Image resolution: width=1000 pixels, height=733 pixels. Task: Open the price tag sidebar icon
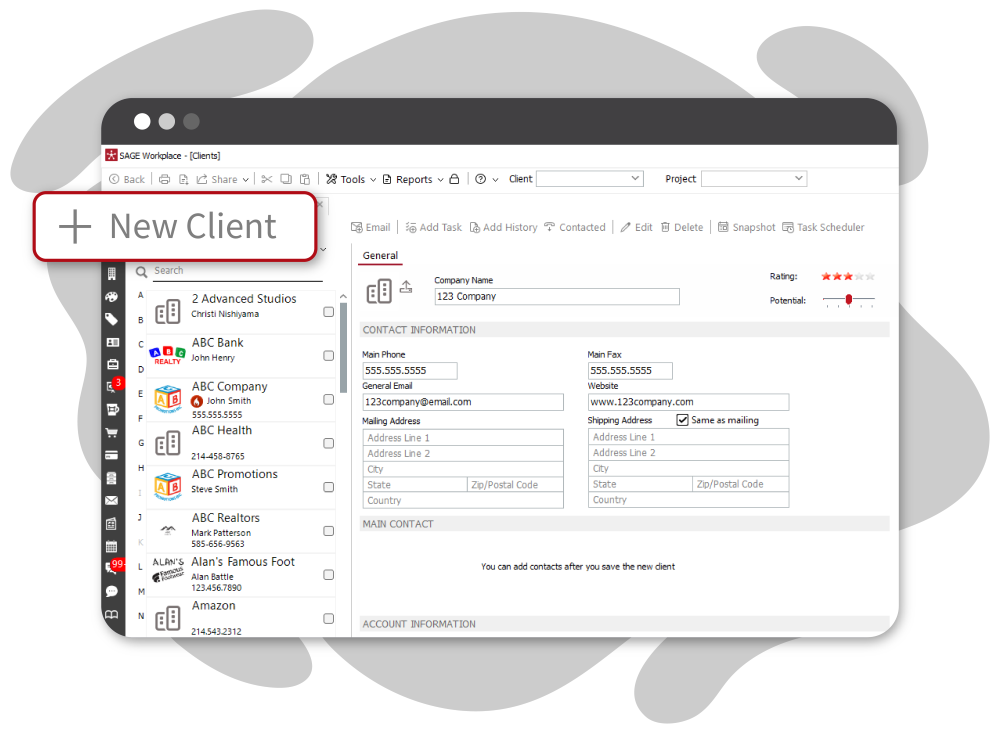(x=112, y=319)
